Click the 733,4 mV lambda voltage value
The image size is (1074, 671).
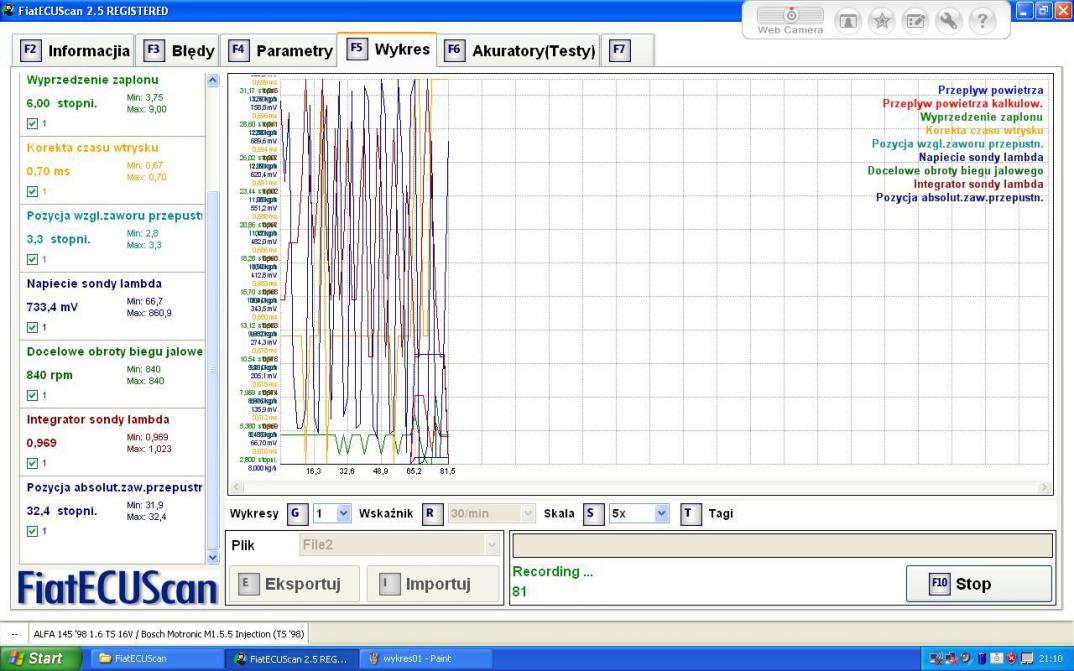click(52, 307)
